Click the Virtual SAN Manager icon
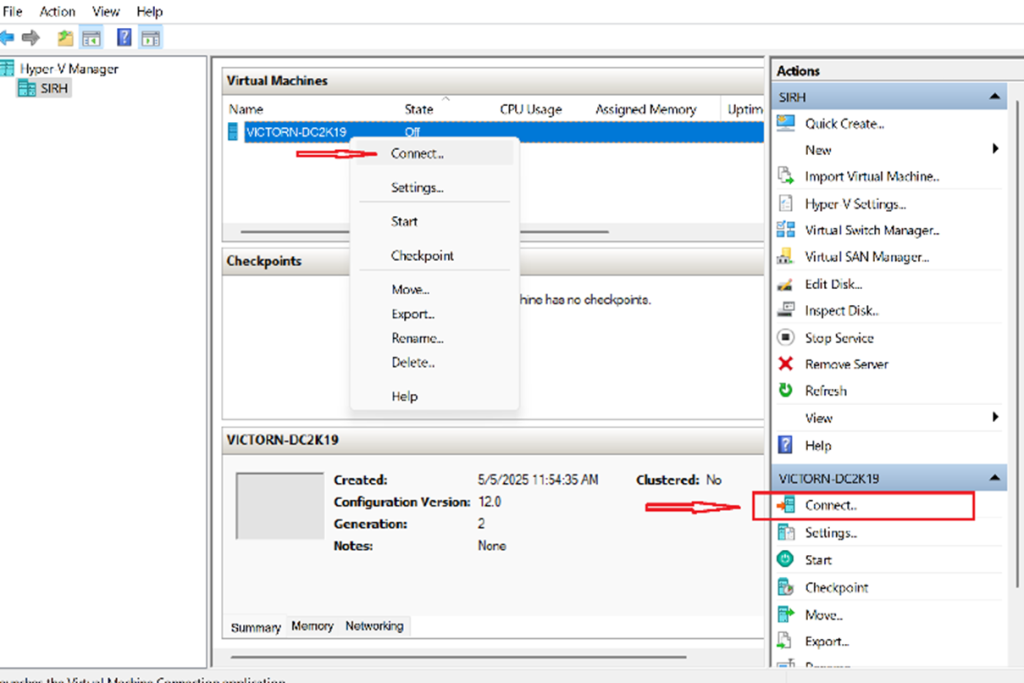Image resolution: width=1024 pixels, height=683 pixels. coord(785,257)
